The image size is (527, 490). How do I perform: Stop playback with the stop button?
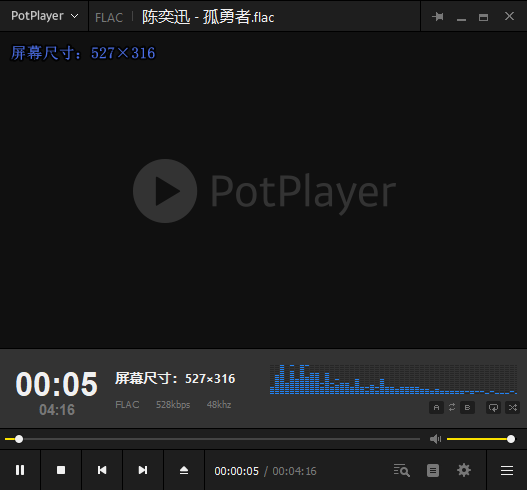[x=61, y=470]
